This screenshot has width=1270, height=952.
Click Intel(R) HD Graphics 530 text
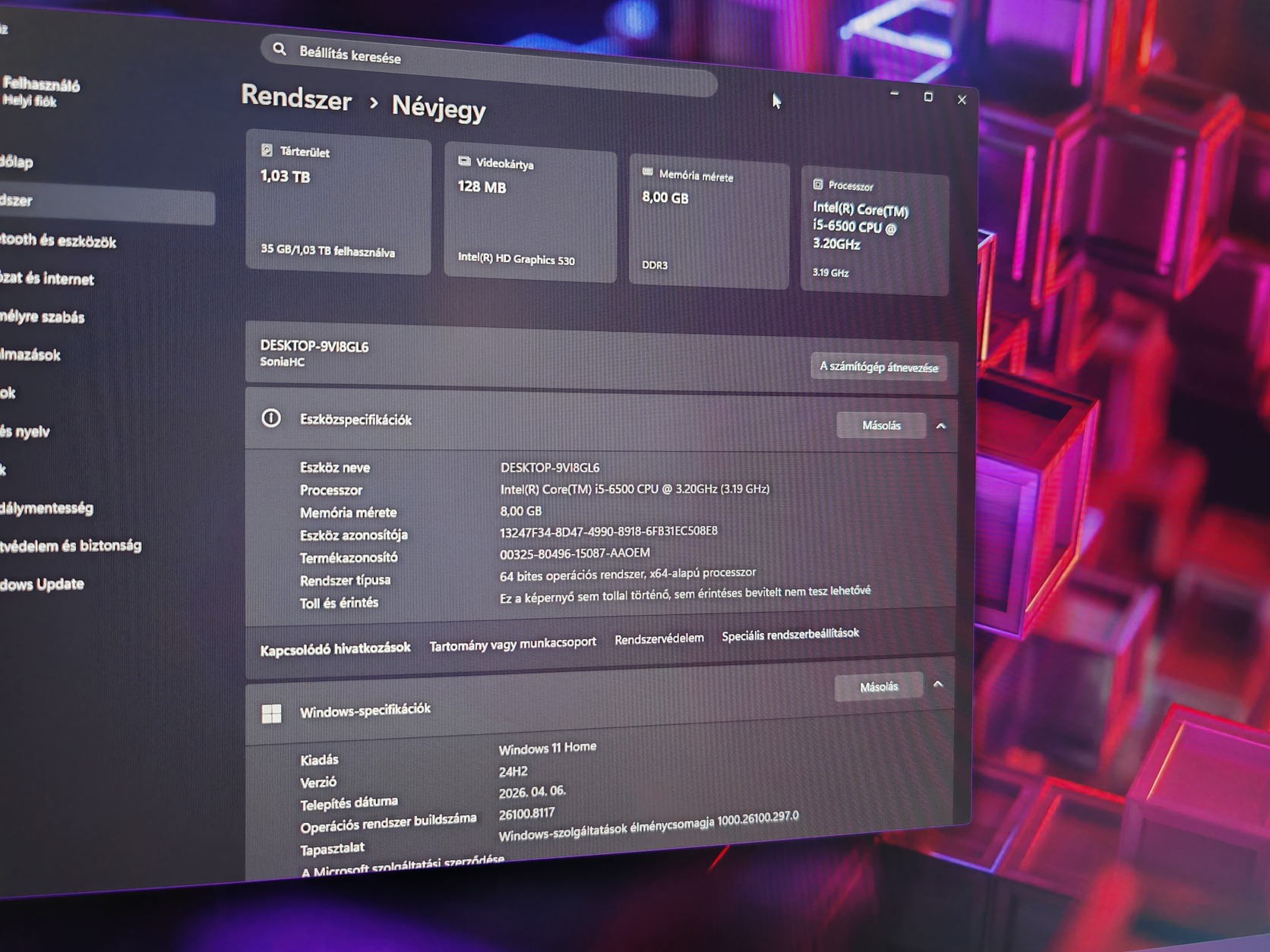point(517,259)
